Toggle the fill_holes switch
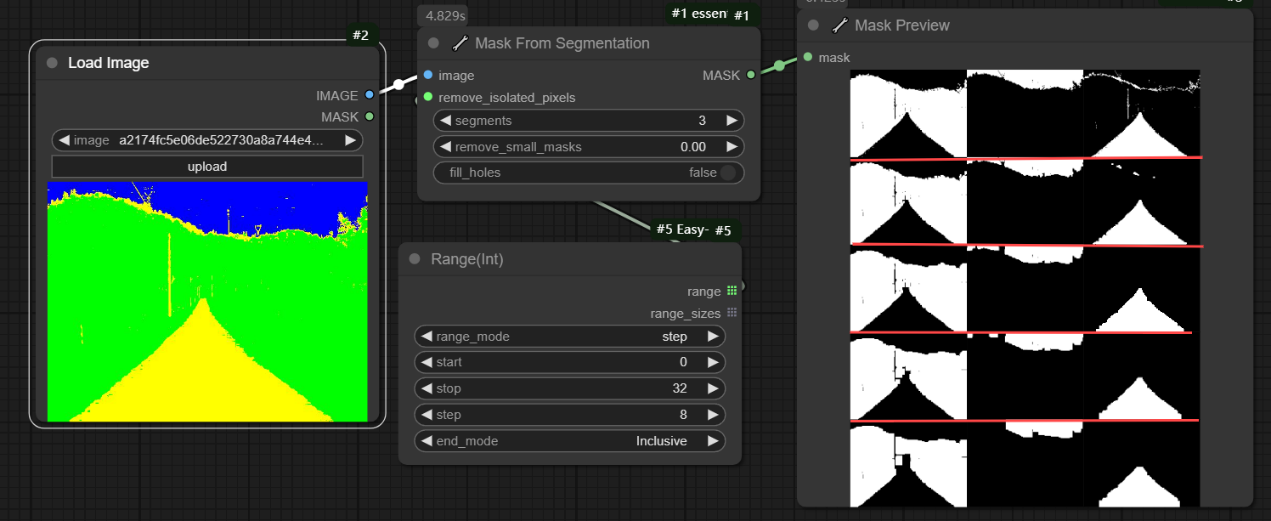Viewport: 1271px width, 521px height. point(727,172)
